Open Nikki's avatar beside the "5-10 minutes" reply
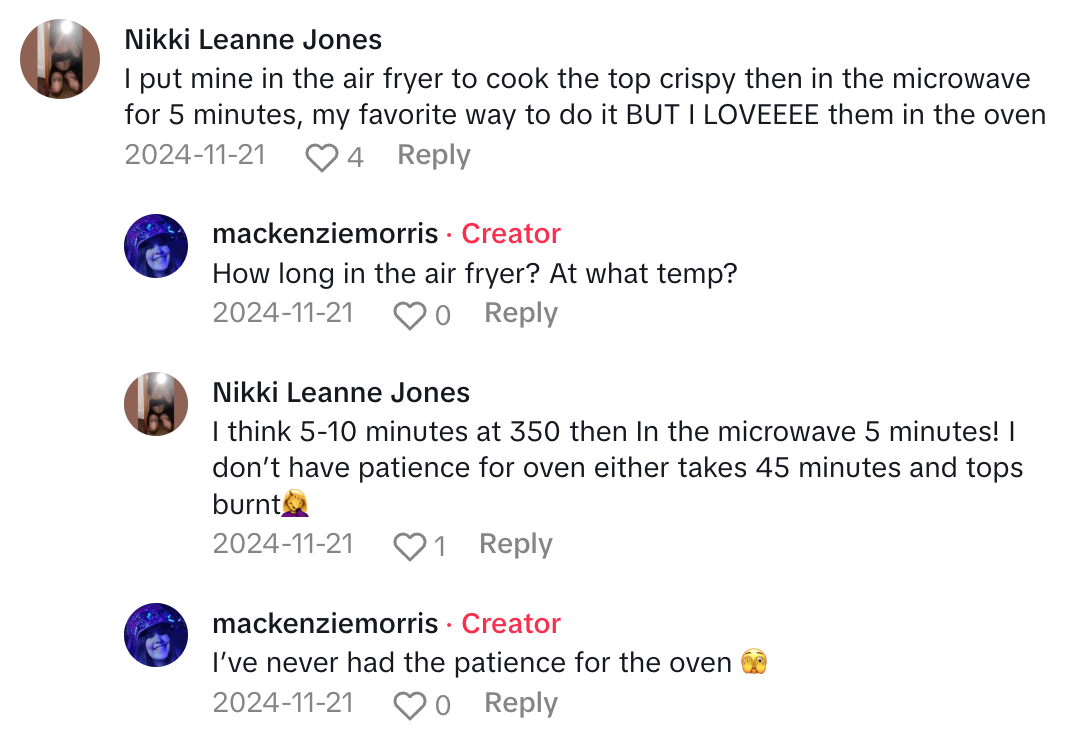 [x=156, y=404]
